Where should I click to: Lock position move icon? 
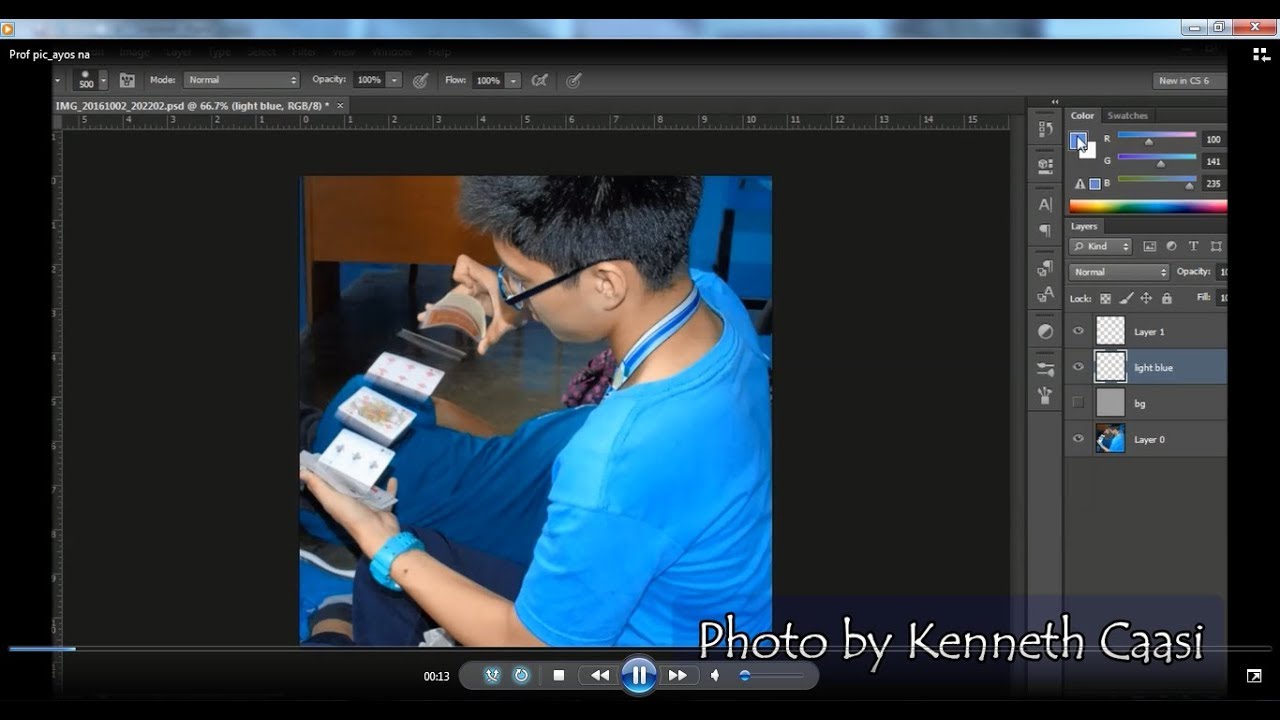[x=1146, y=298]
